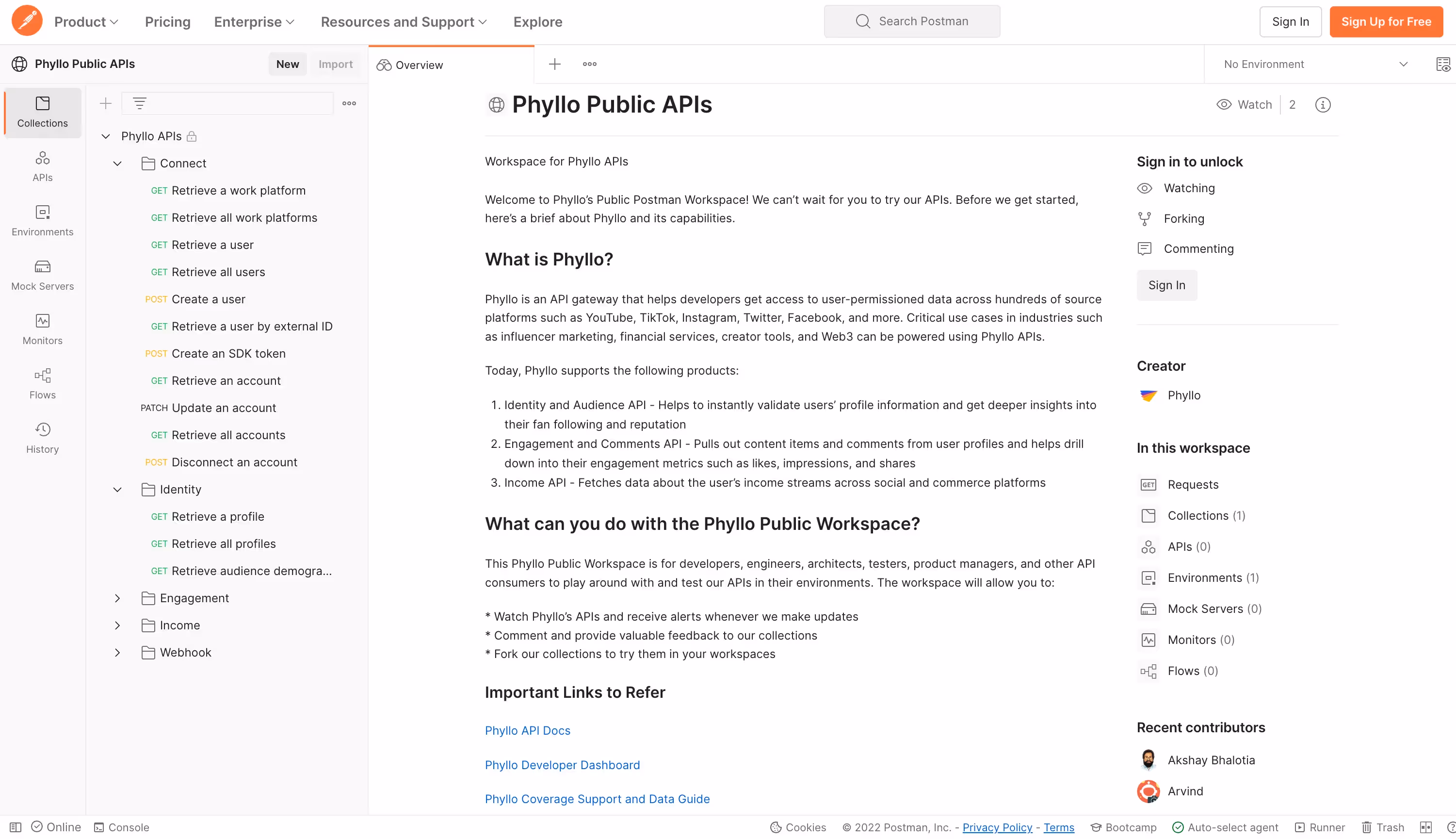Watch the Phyllo Public APIs workspace
The image size is (1456, 839).
pos(1245,104)
